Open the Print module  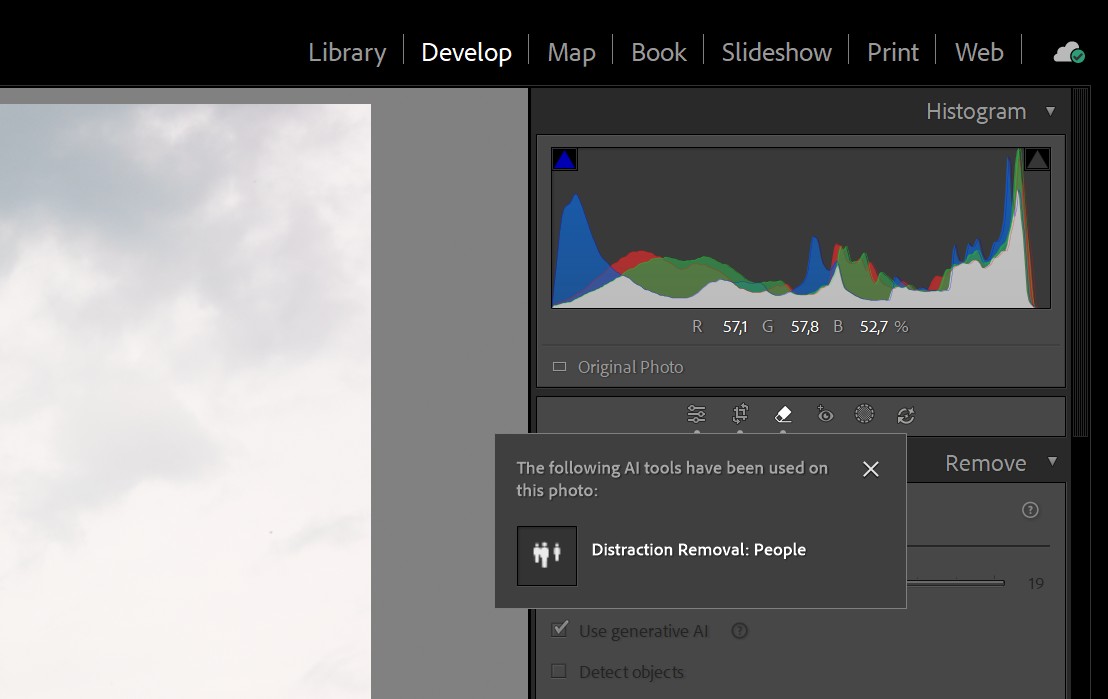click(892, 52)
